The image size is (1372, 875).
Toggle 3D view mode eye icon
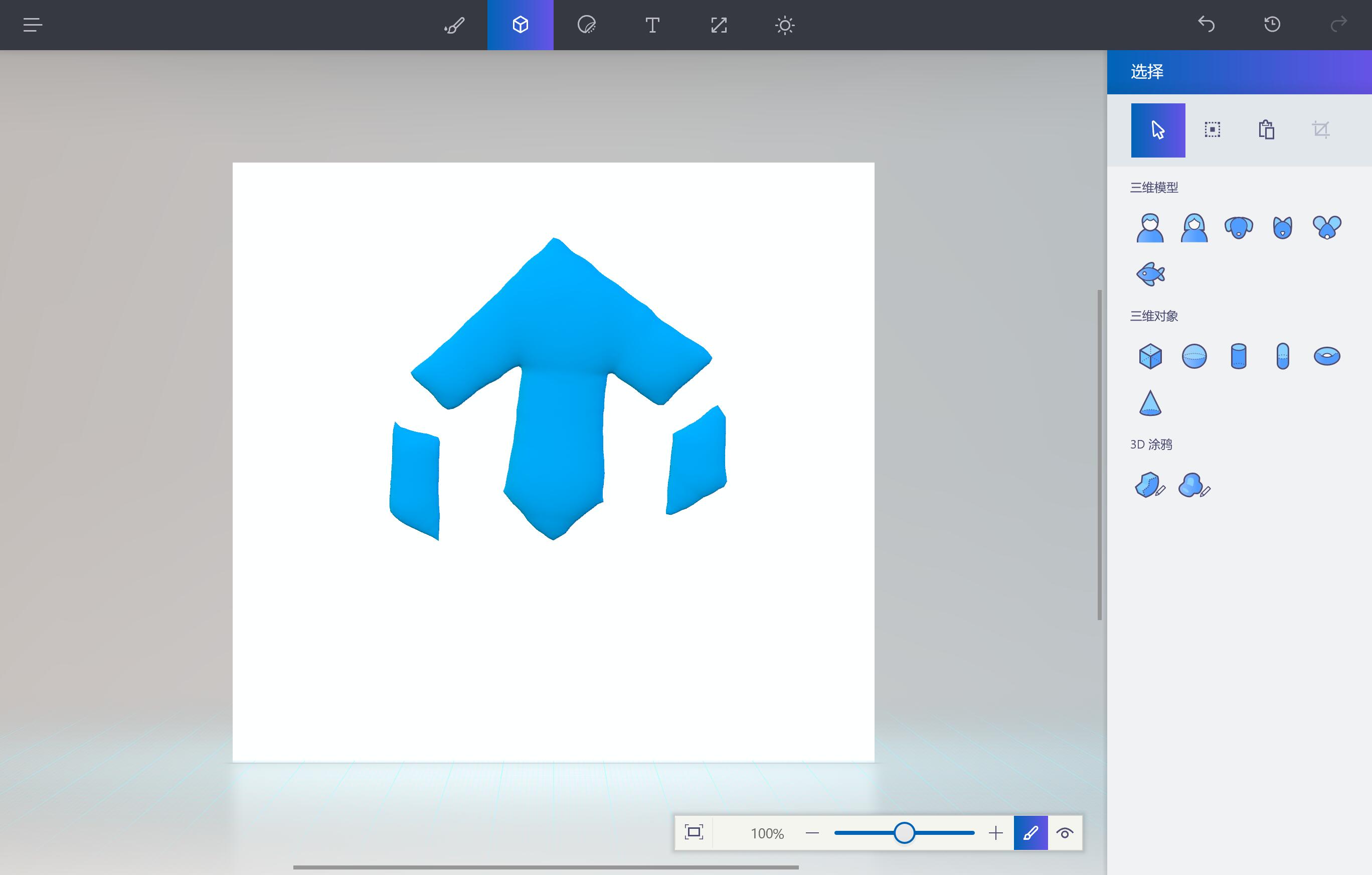point(1064,833)
